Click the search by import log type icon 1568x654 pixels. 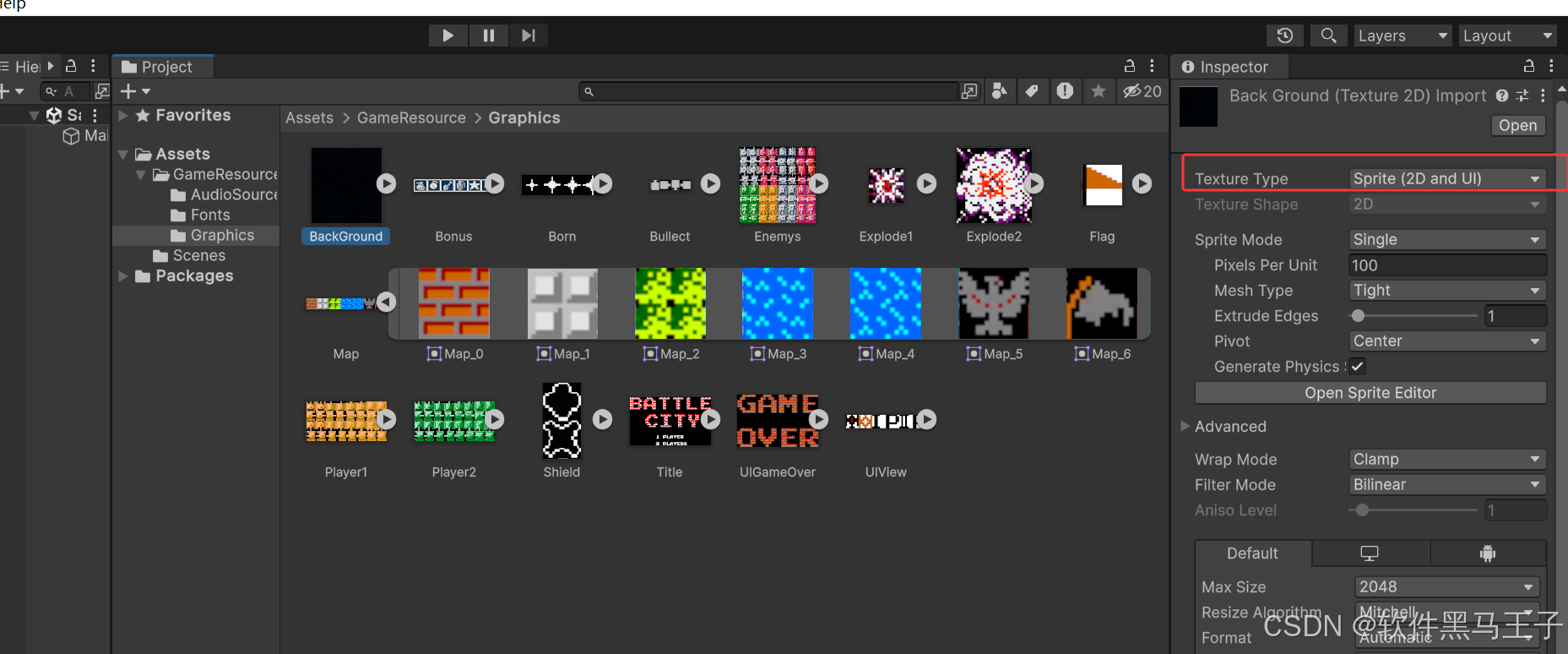(1065, 91)
